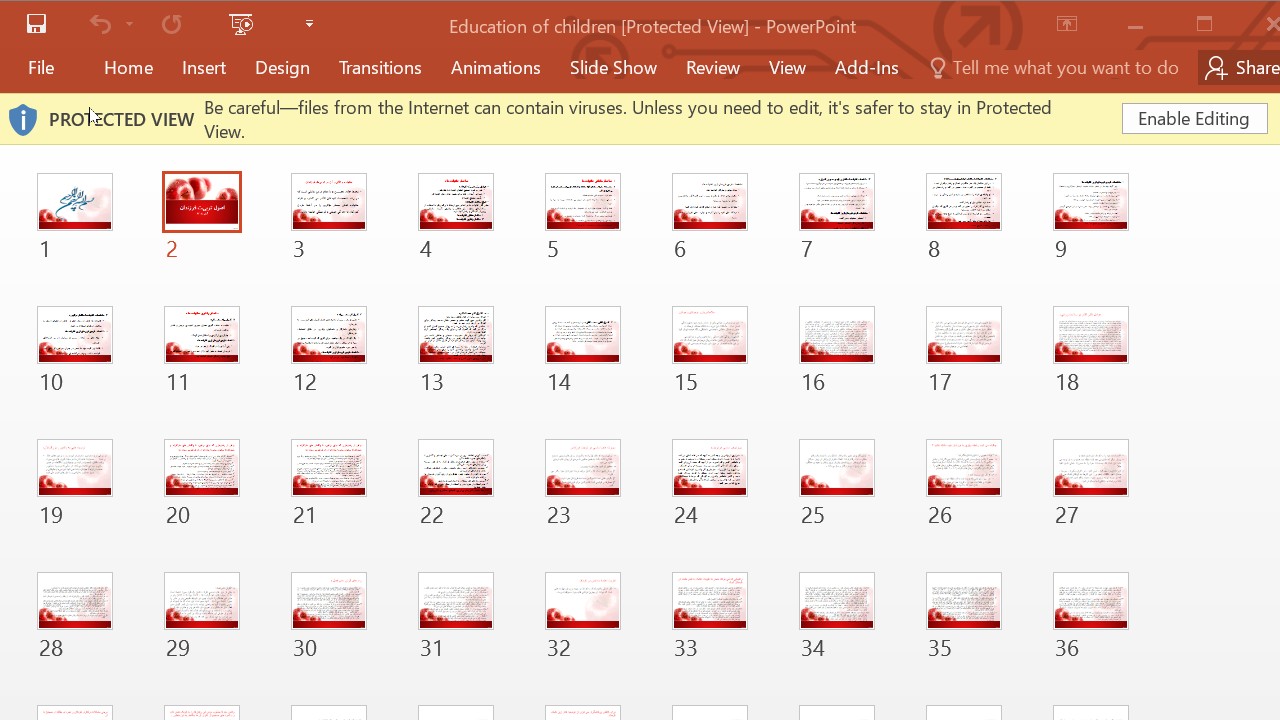Click the Save icon in Quick Access Toolbar
The width and height of the screenshot is (1280, 720).
(37, 25)
